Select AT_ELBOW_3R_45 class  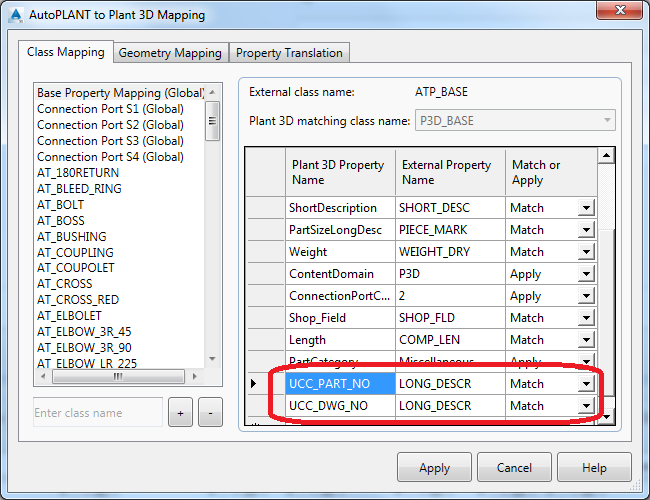pos(84,332)
